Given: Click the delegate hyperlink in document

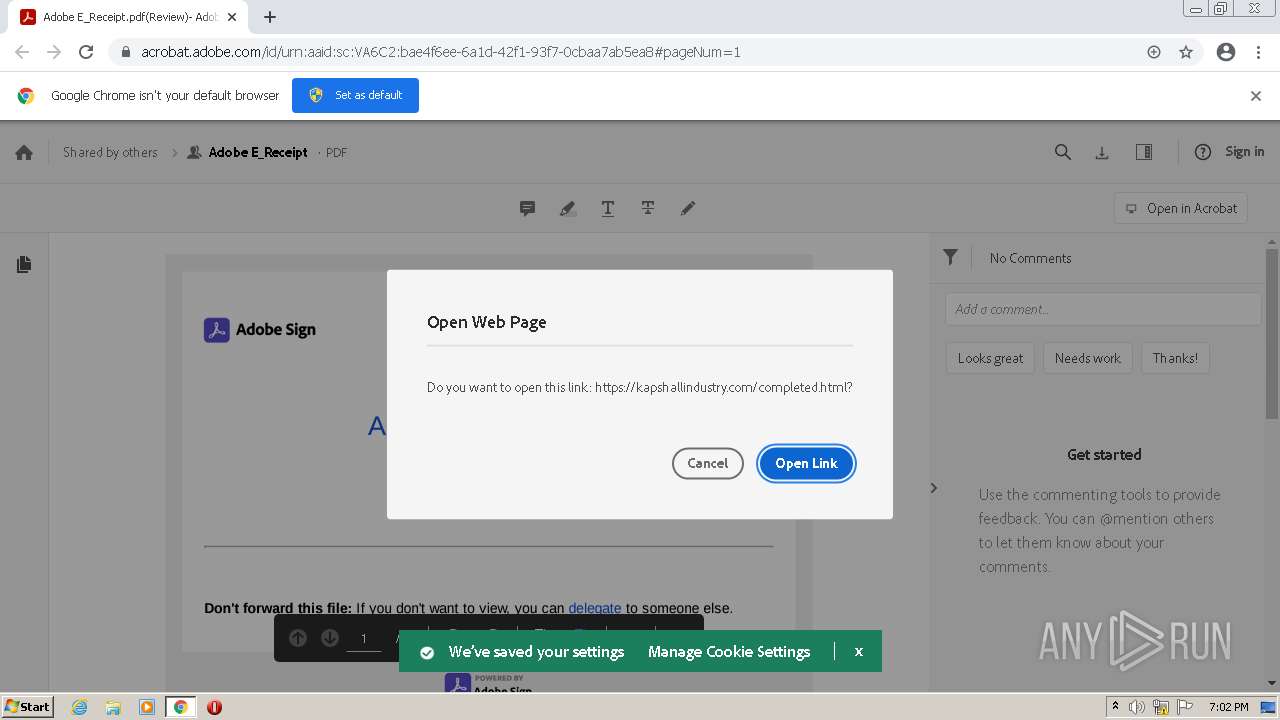Looking at the screenshot, I should (x=595, y=608).
